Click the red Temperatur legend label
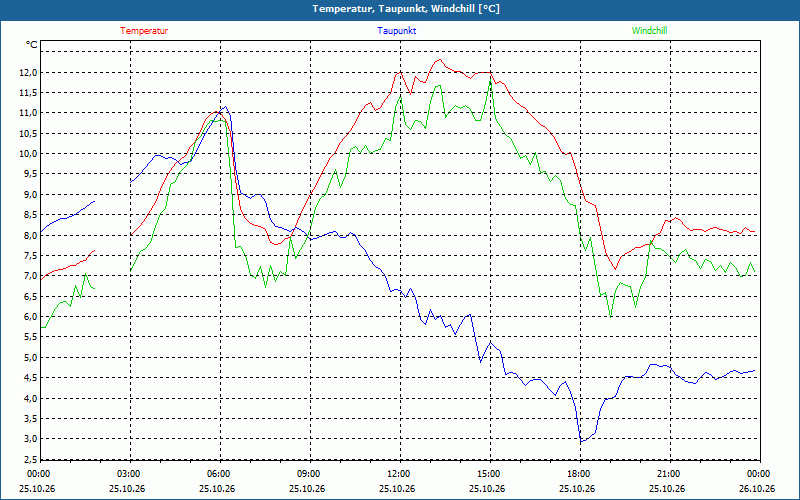This screenshot has width=800, height=500. point(144,31)
